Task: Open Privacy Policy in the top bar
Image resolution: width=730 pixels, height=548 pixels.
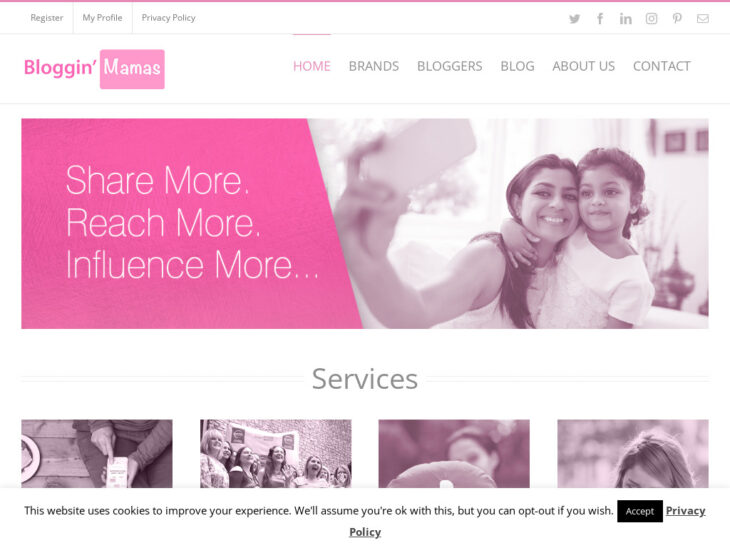Action: pos(169,18)
